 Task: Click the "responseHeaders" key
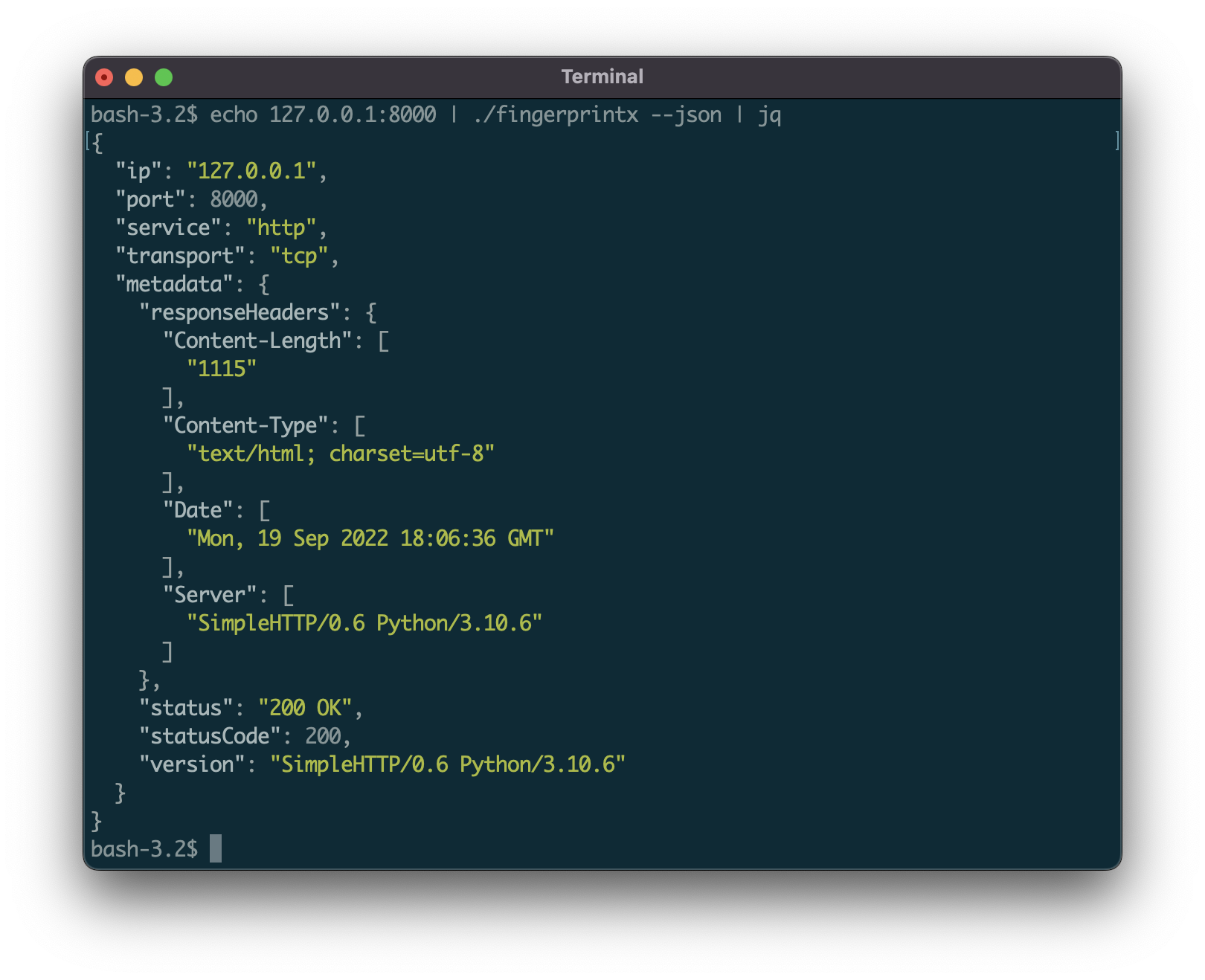240,312
